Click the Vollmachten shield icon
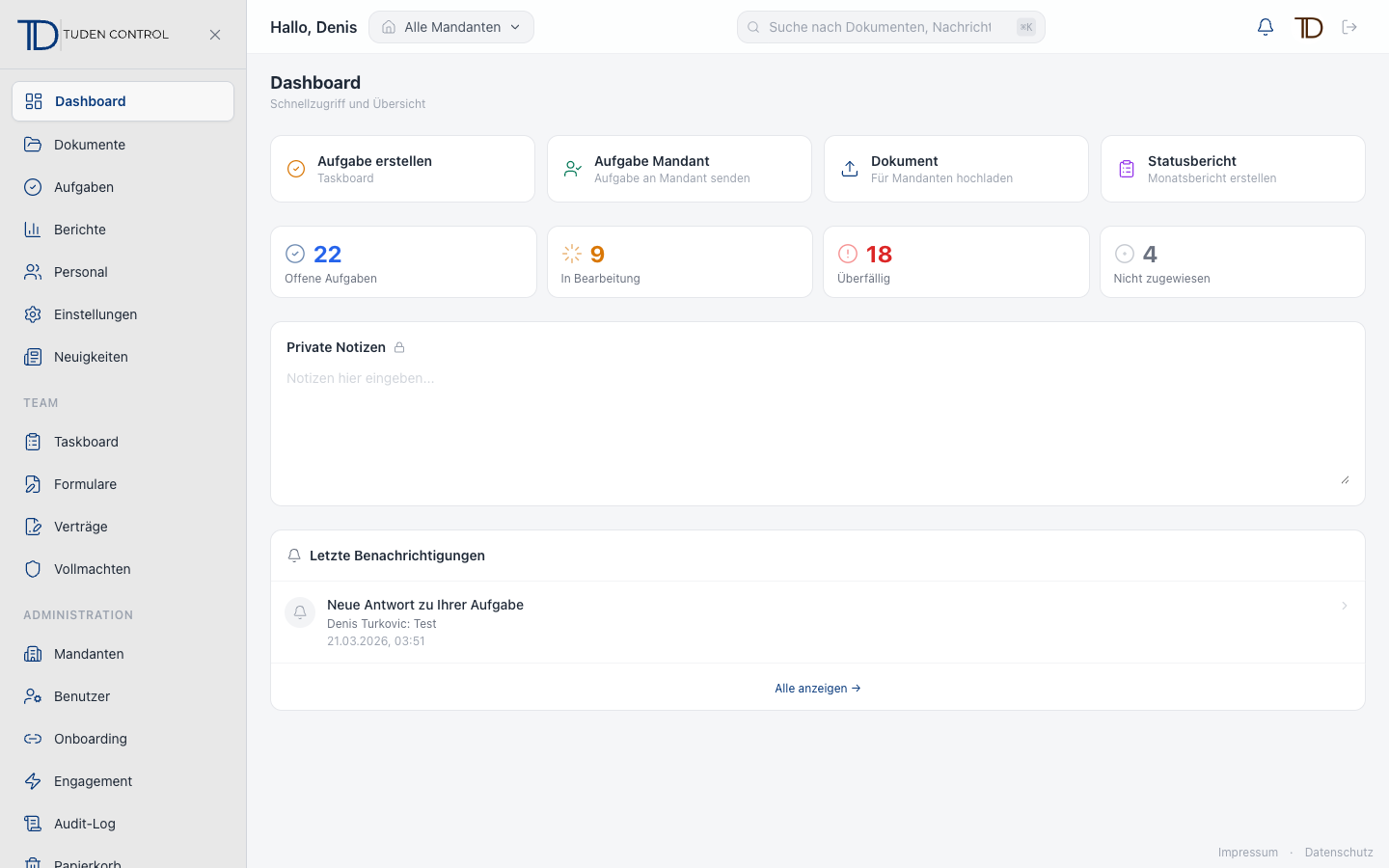This screenshot has width=1389, height=868. point(33,569)
